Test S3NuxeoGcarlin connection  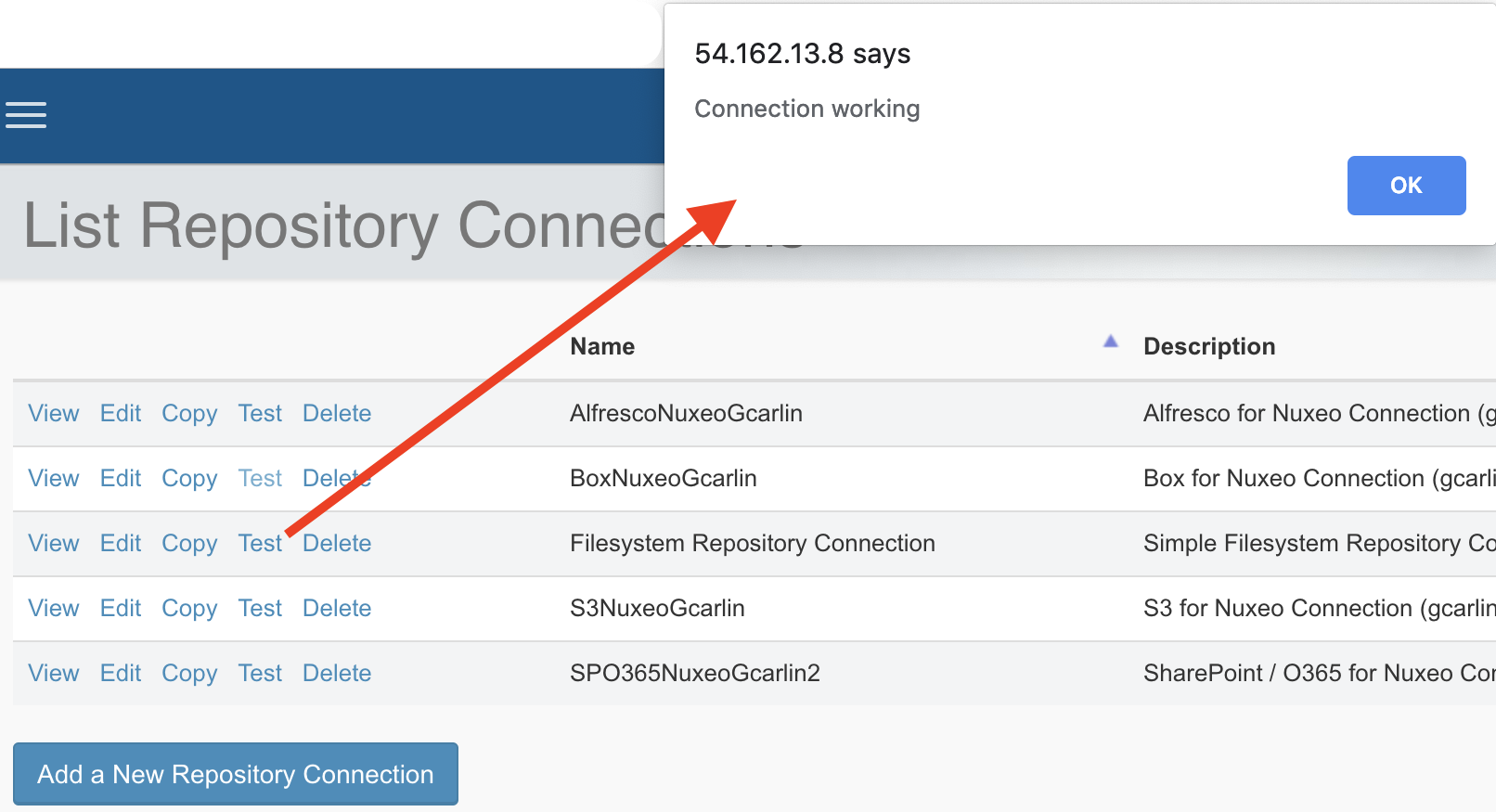pyautogui.click(x=260, y=608)
